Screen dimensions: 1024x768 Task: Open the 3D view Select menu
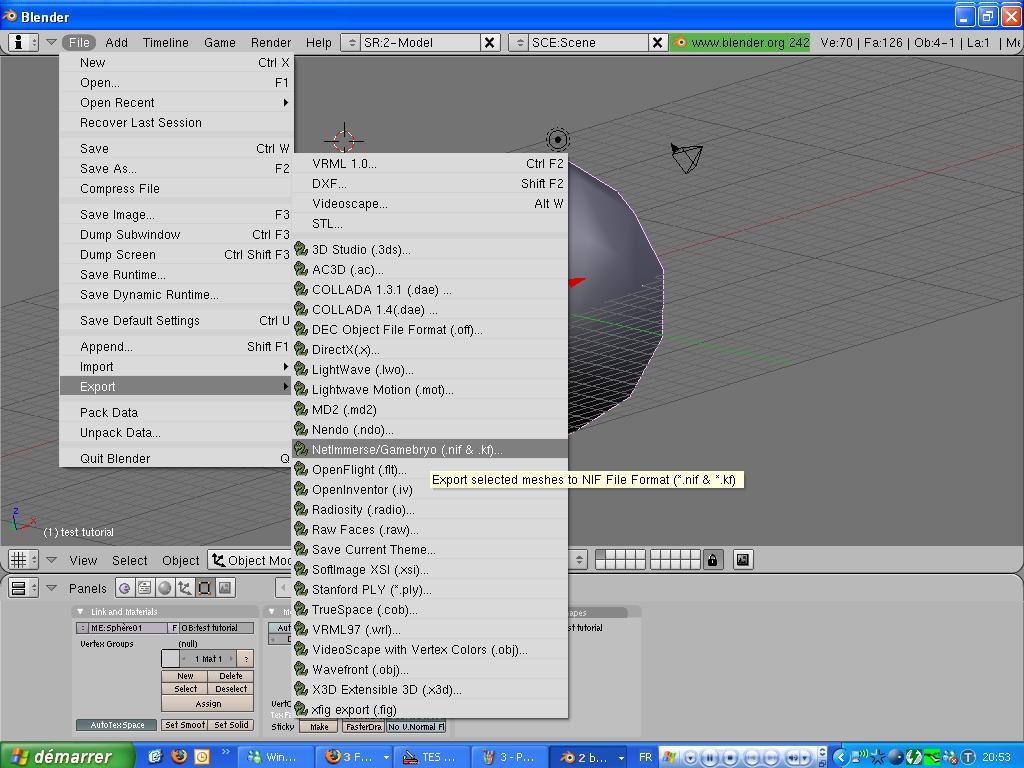point(129,560)
